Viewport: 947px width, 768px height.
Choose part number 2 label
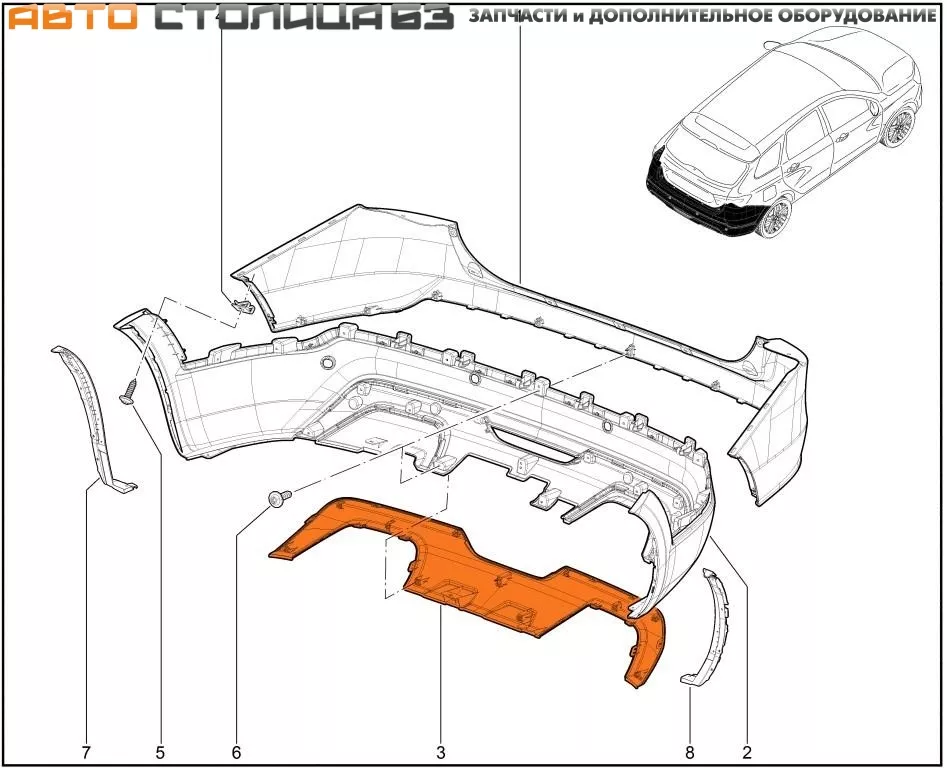pos(746,751)
